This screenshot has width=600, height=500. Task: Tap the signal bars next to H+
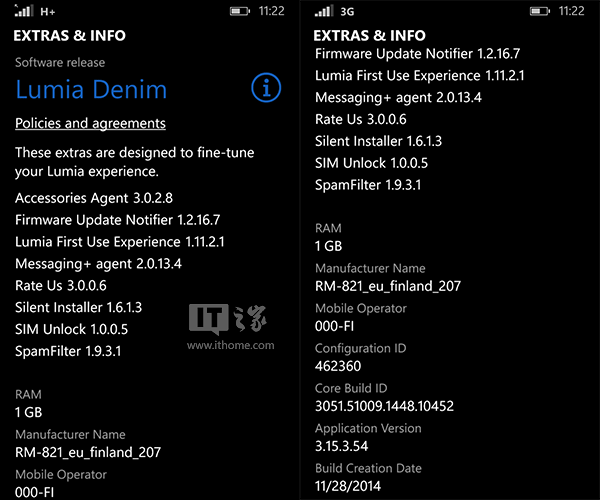click(x=22, y=11)
